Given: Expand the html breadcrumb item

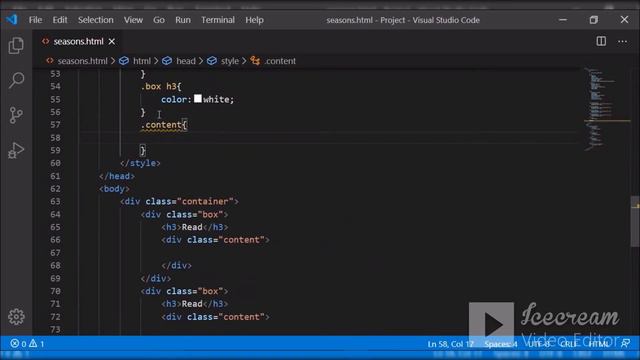Looking at the screenshot, I should pyautogui.click(x=142, y=61).
